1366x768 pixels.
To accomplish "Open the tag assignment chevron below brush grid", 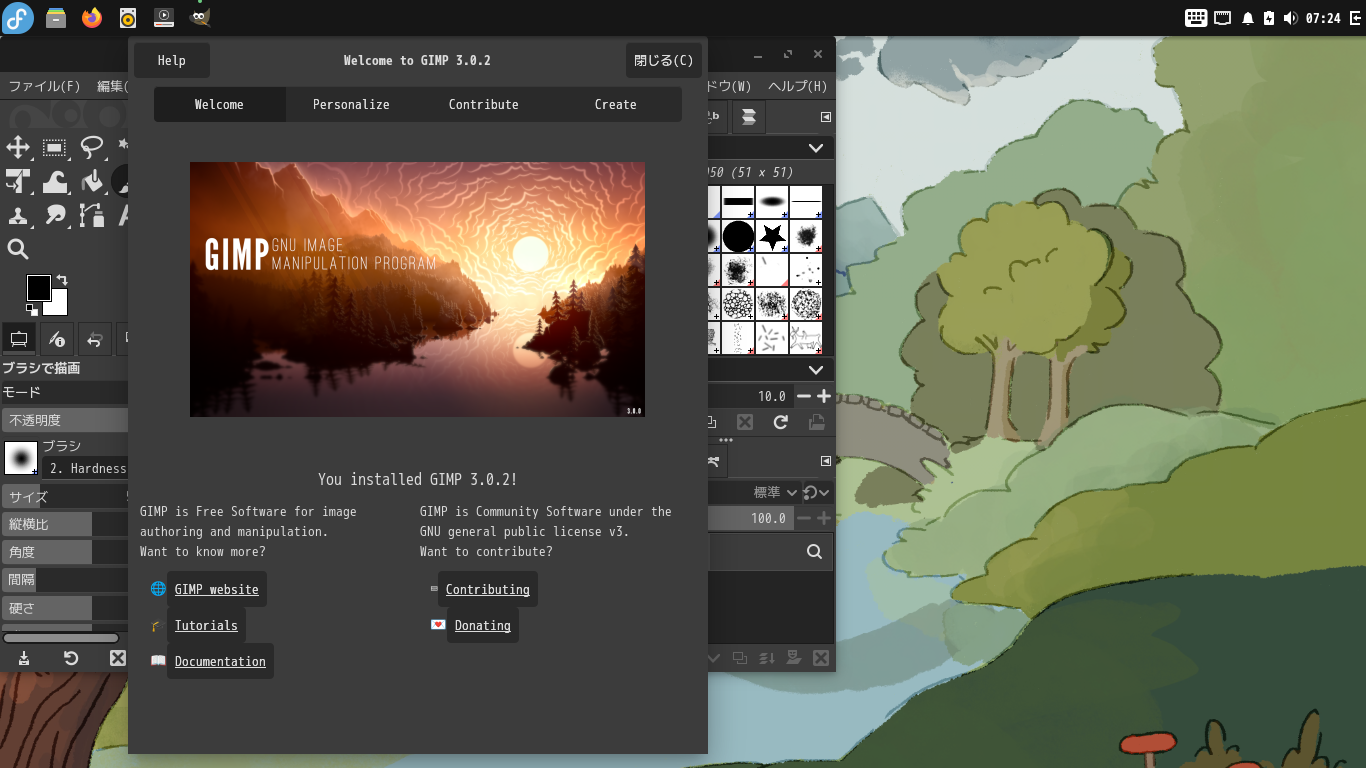I will point(816,370).
